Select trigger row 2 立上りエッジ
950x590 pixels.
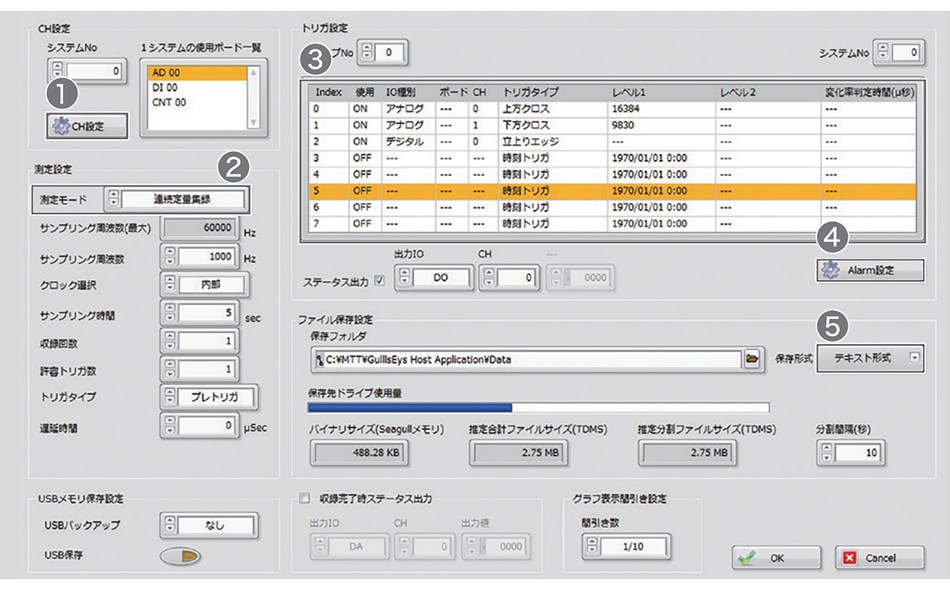coord(613,142)
